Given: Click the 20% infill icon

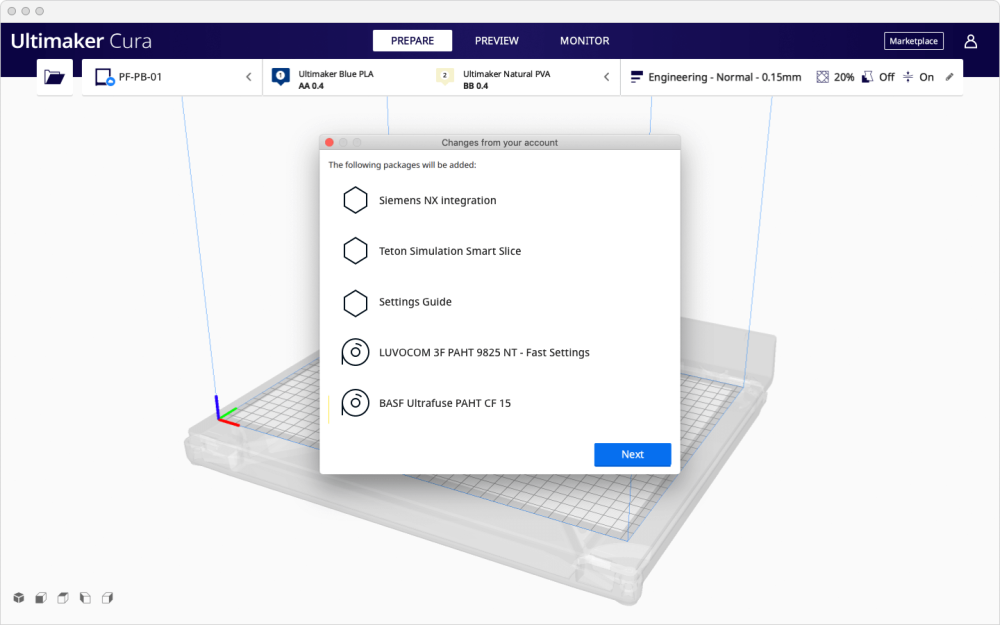Looking at the screenshot, I should click(x=823, y=77).
